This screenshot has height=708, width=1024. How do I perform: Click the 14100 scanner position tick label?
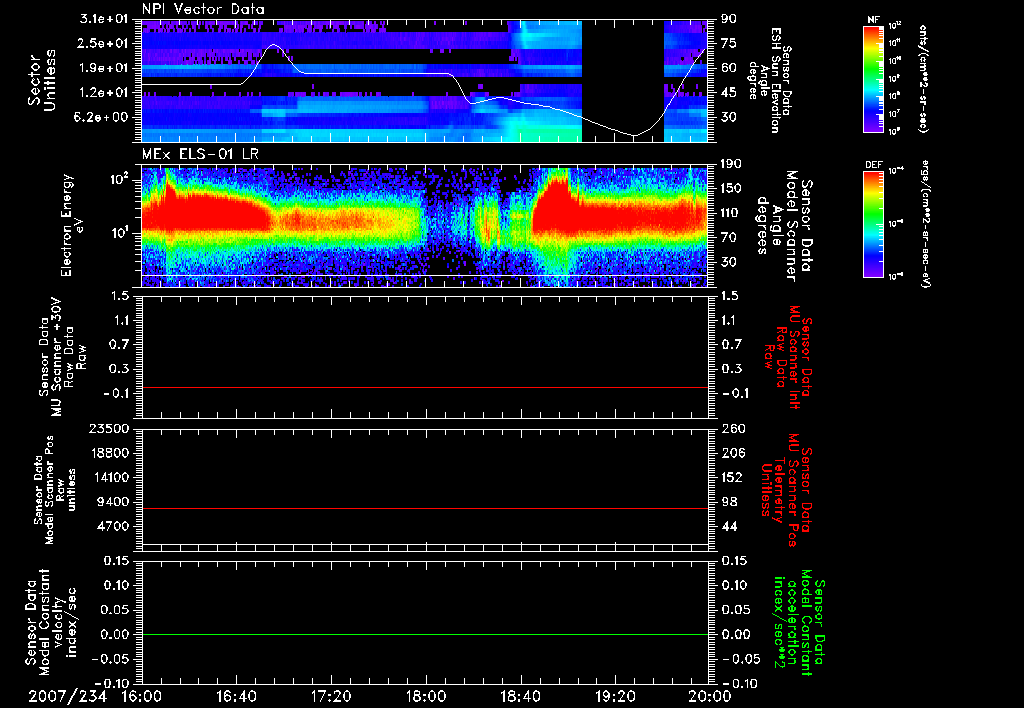pyautogui.click(x=109, y=477)
